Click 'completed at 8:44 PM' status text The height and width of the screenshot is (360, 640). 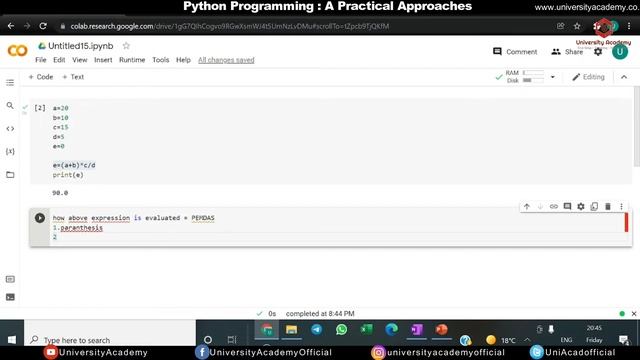click(320, 314)
